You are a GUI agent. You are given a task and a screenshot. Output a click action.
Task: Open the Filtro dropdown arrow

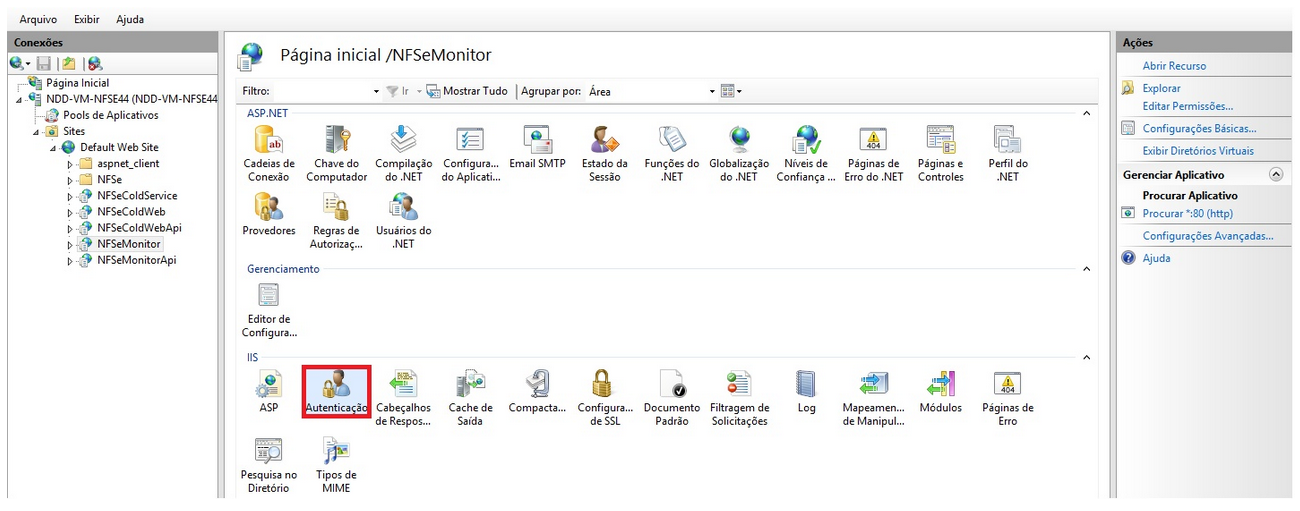(x=376, y=91)
